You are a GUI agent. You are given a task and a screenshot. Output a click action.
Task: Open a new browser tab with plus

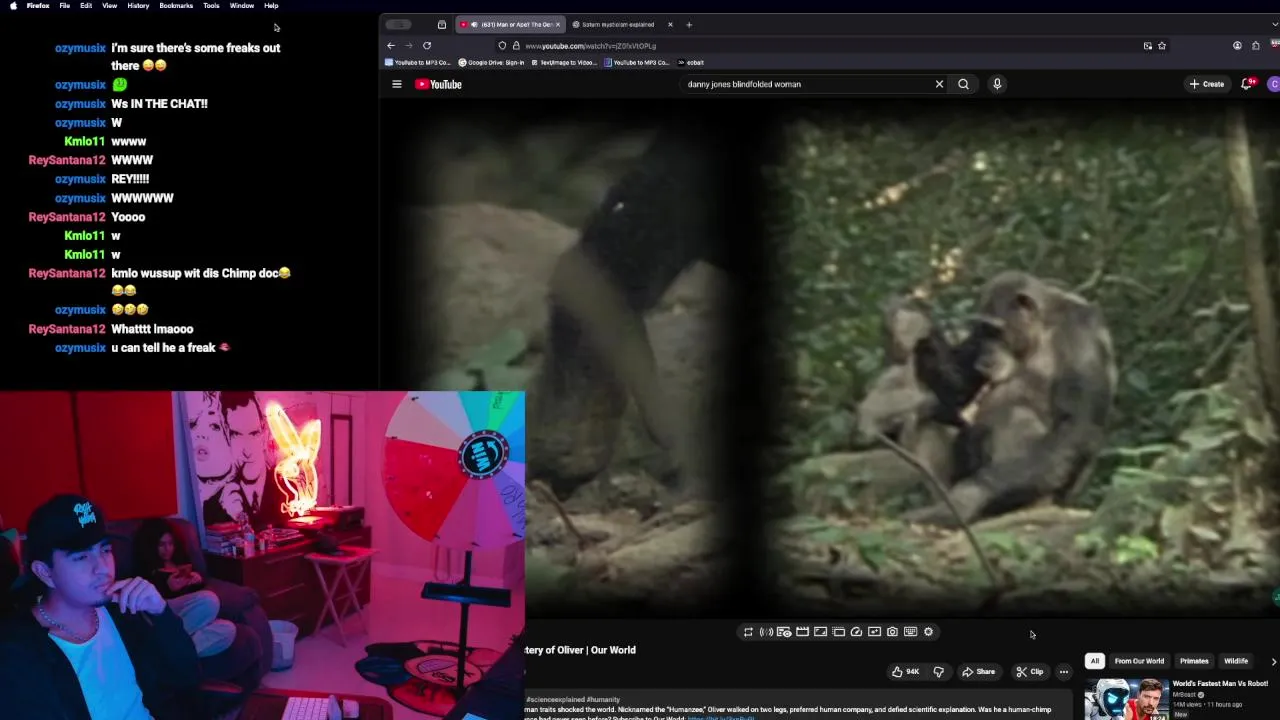(x=689, y=24)
